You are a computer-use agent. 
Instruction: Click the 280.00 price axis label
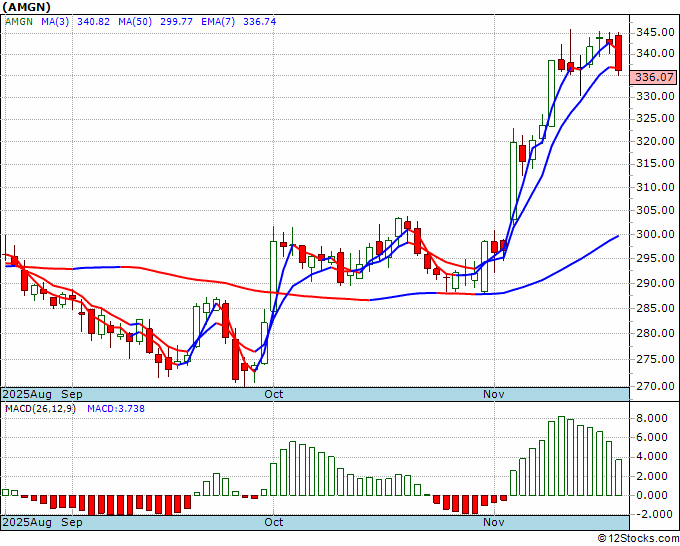pos(655,333)
